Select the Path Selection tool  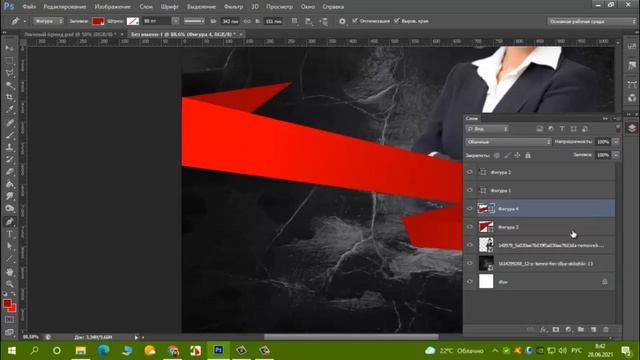tap(9, 247)
